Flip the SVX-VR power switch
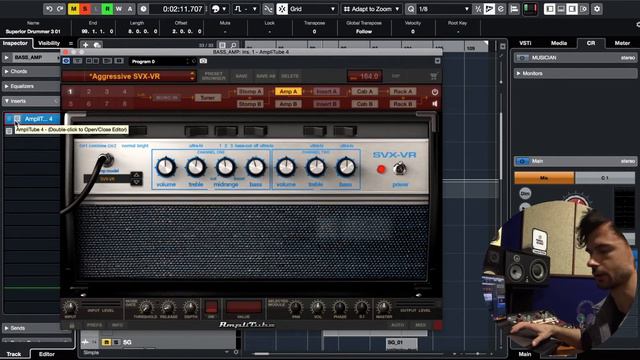640x360 pixels. [x=400, y=168]
